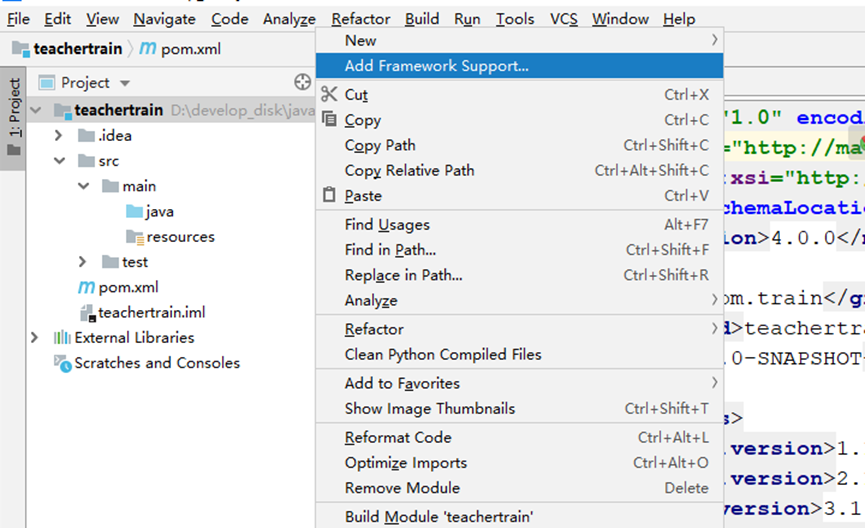This screenshot has height=528, width=865.
Task: Select the java source folder
Action: pos(159,212)
